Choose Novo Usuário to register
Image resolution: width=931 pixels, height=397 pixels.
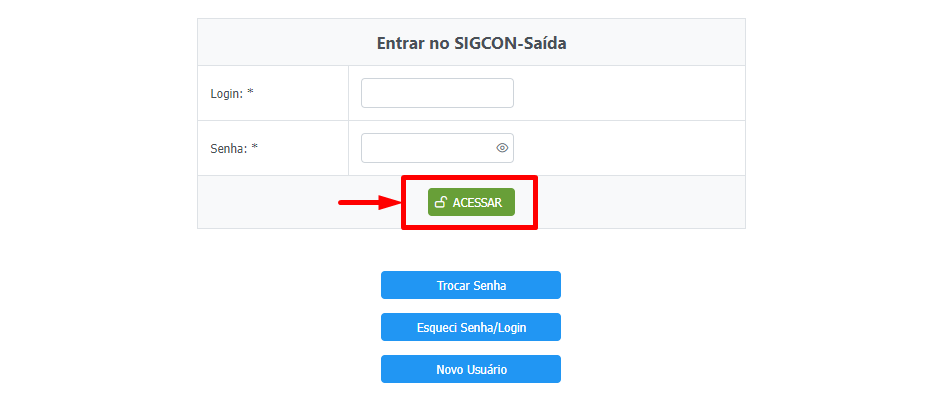[471, 369]
